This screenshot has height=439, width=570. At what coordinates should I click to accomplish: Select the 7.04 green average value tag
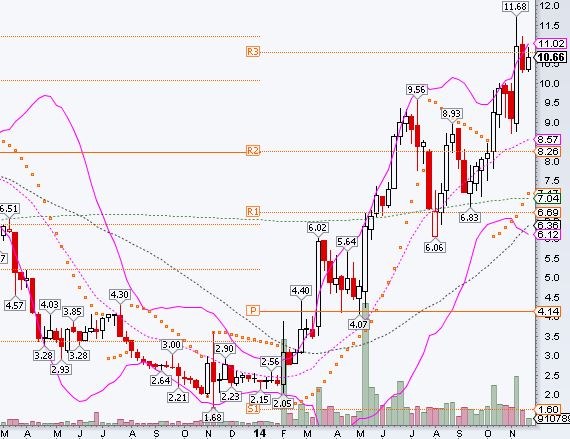pos(548,198)
